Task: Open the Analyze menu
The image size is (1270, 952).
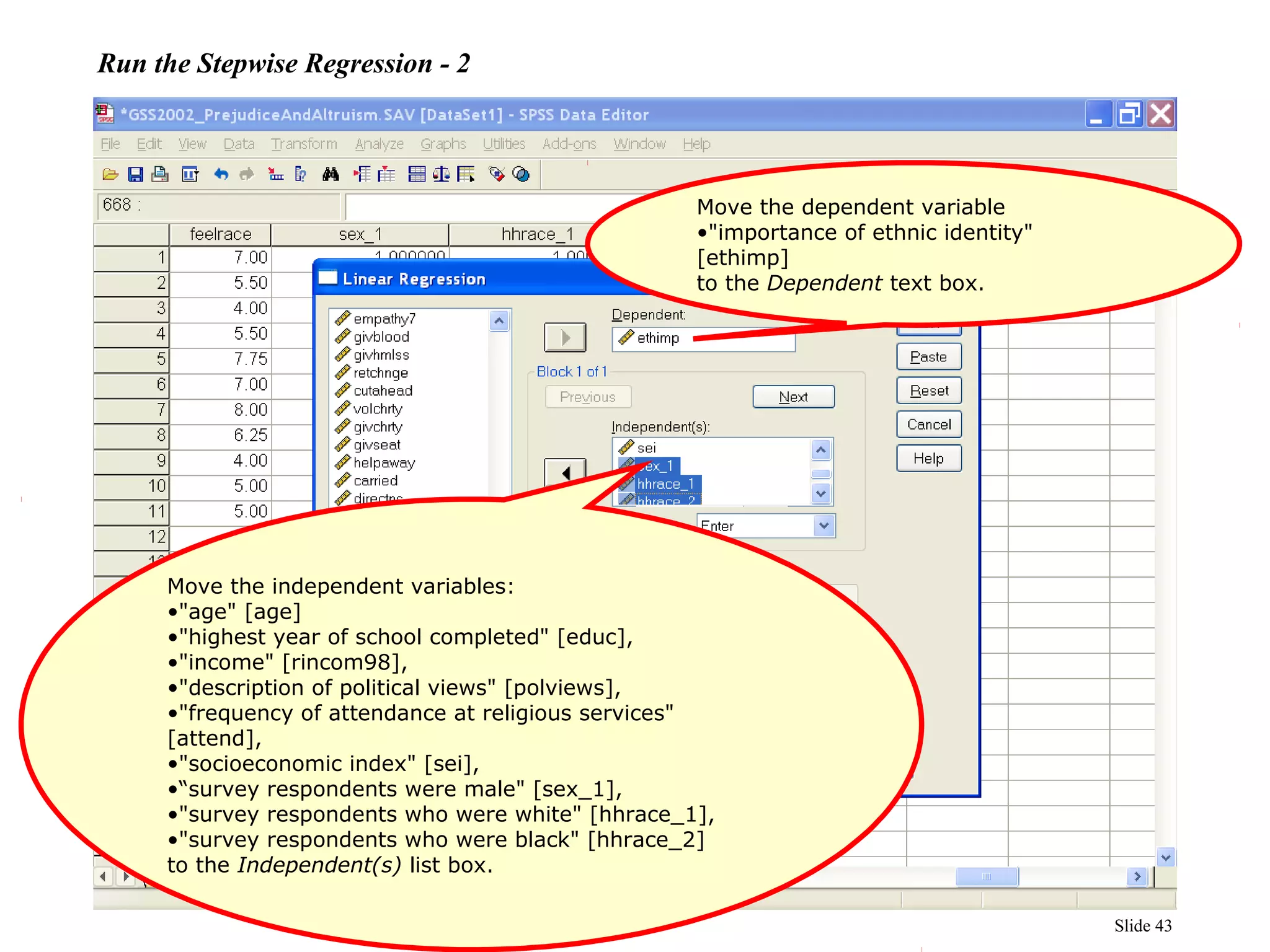Action: [x=379, y=144]
